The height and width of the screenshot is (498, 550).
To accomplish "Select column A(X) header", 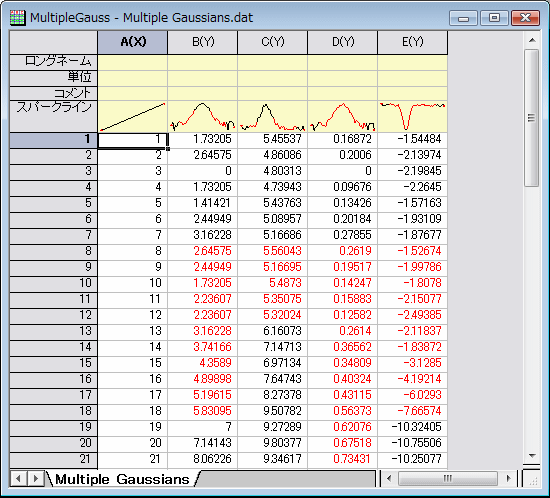I will [133, 42].
